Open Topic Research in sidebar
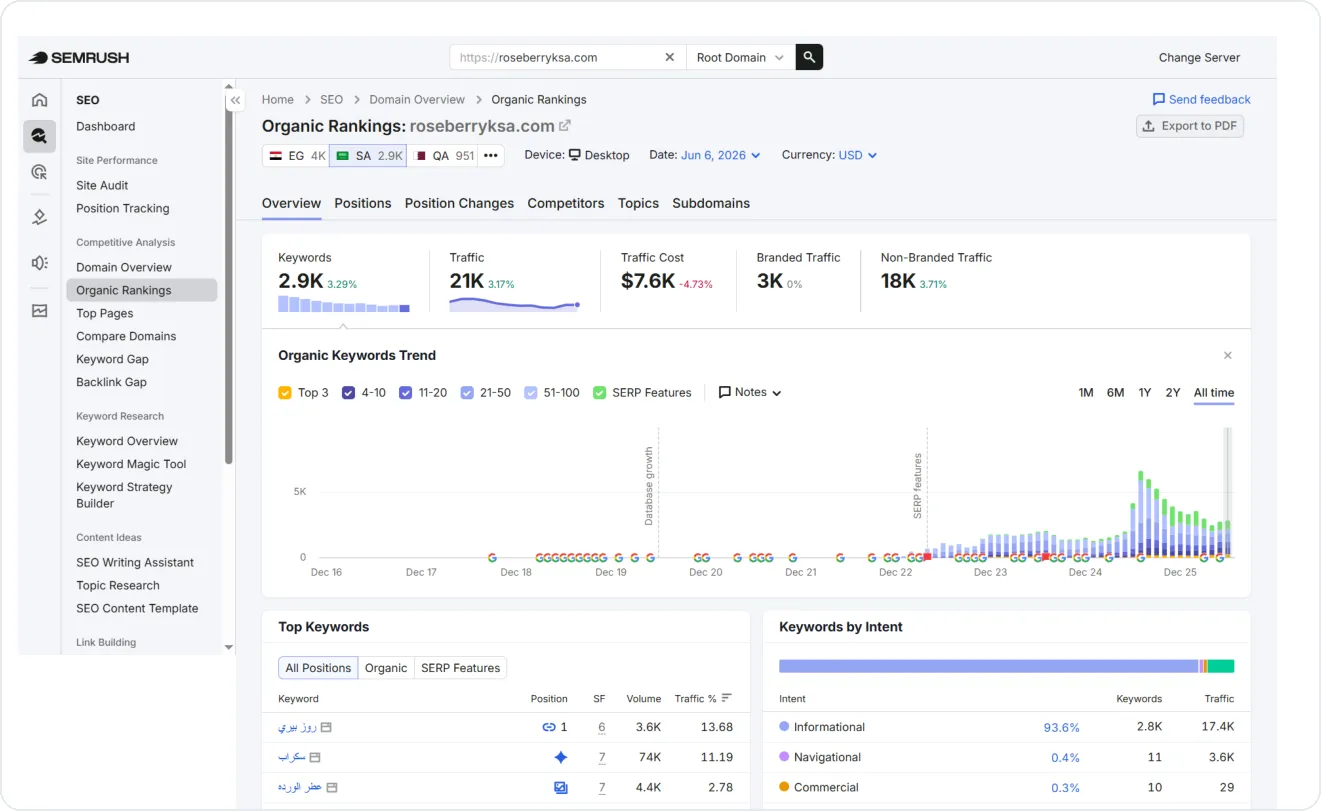 (118, 585)
